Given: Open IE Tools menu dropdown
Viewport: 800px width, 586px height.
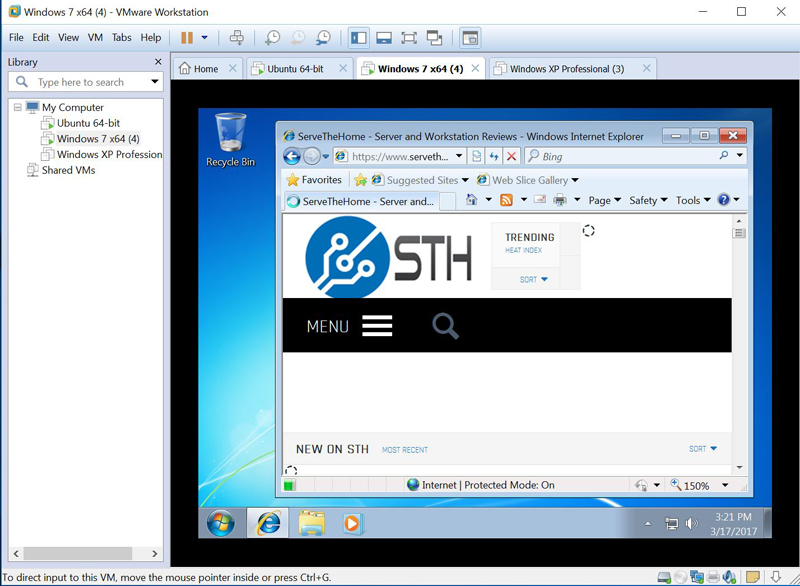Looking at the screenshot, I should (693, 200).
